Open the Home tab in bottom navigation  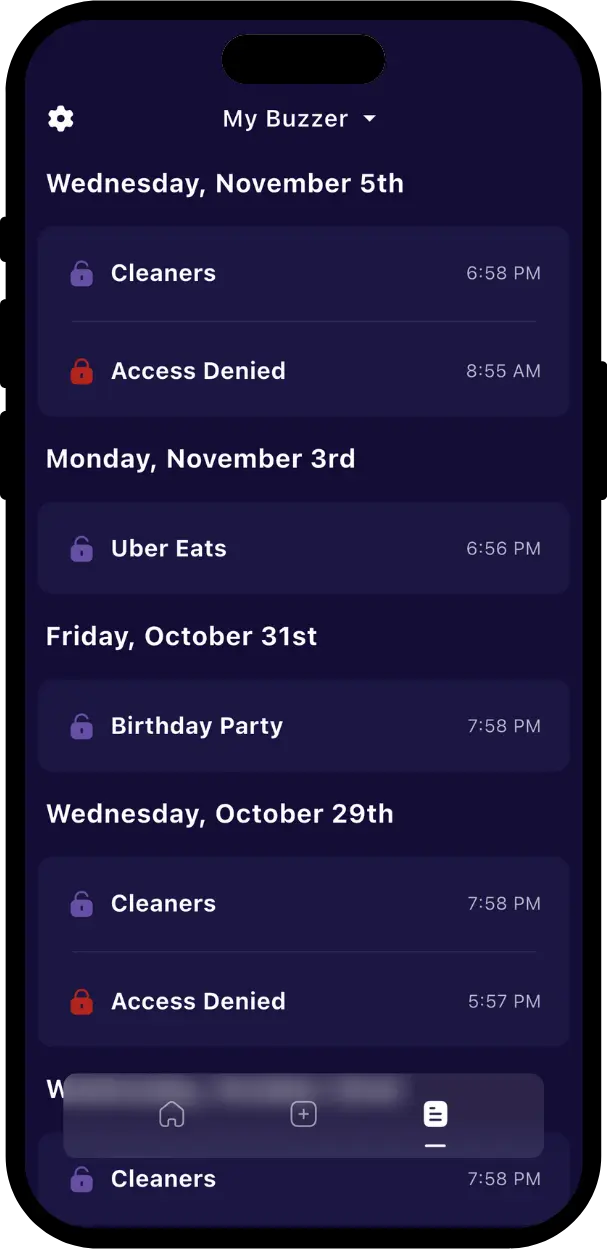172,1113
